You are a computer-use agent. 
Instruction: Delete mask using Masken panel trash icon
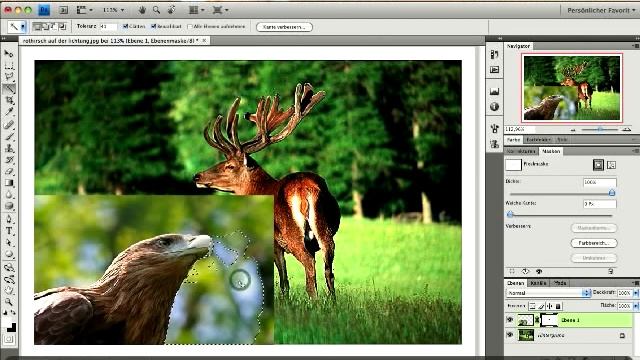(611, 271)
